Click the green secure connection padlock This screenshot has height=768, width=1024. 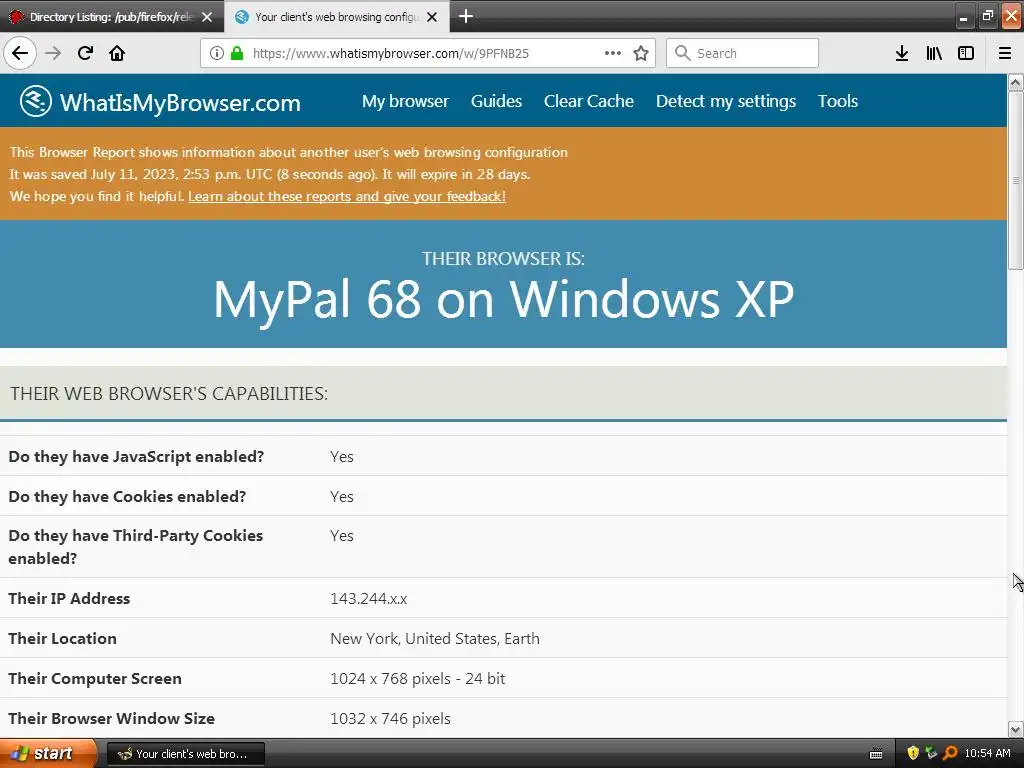coord(237,53)
